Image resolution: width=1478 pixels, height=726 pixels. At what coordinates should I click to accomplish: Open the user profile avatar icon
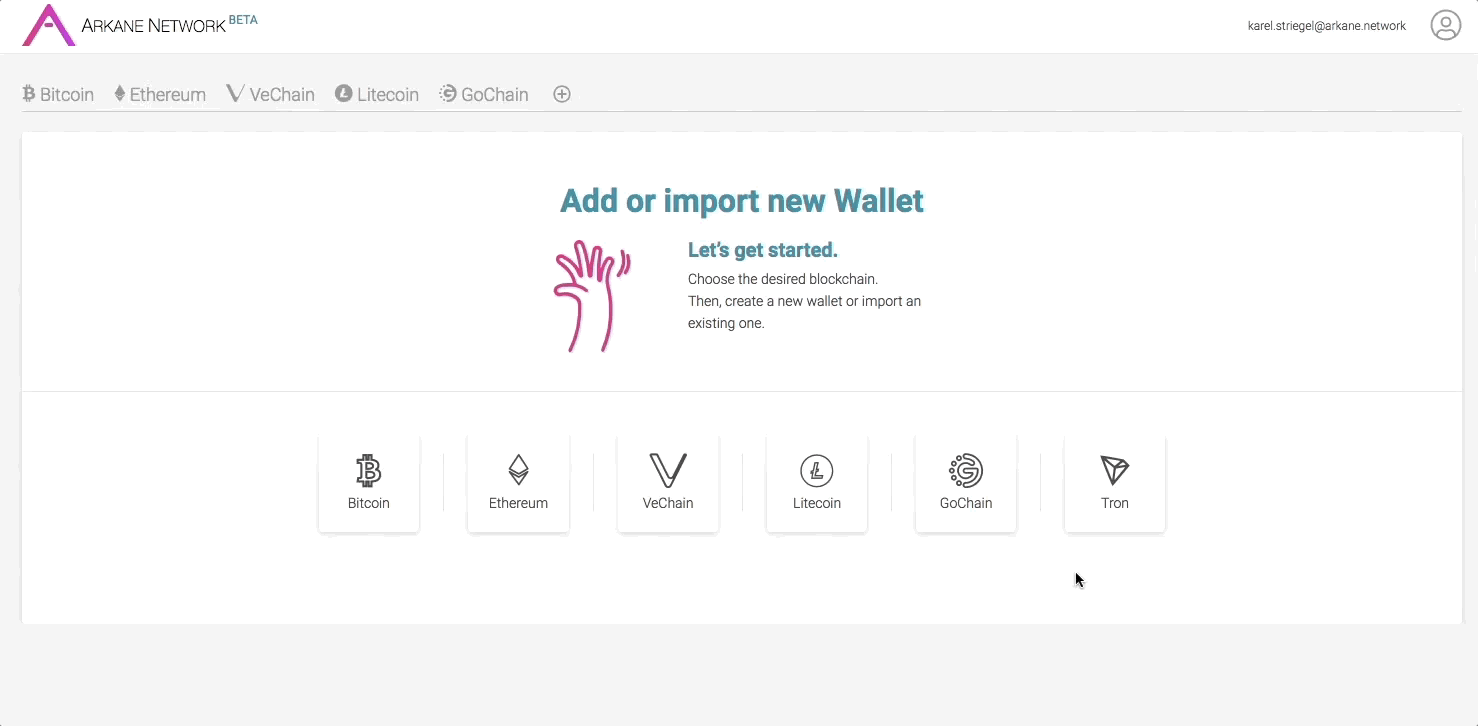1445,25
